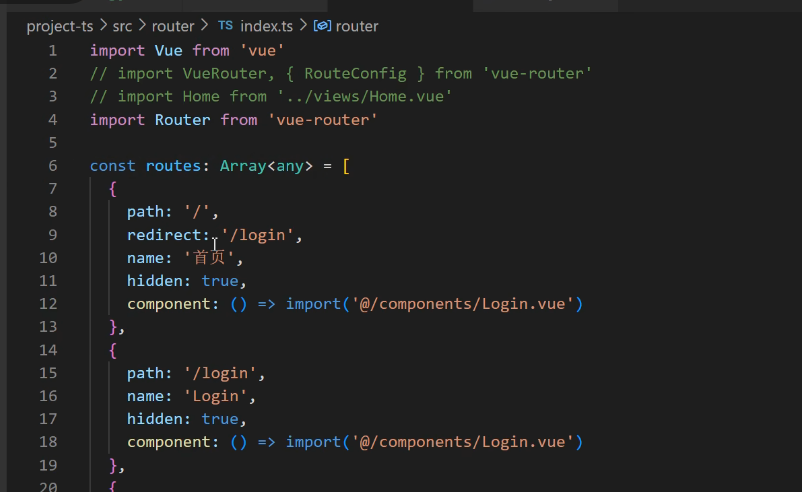
Task: Click the yellow opening bracket on line 6
Action: [x=346, y=166]
